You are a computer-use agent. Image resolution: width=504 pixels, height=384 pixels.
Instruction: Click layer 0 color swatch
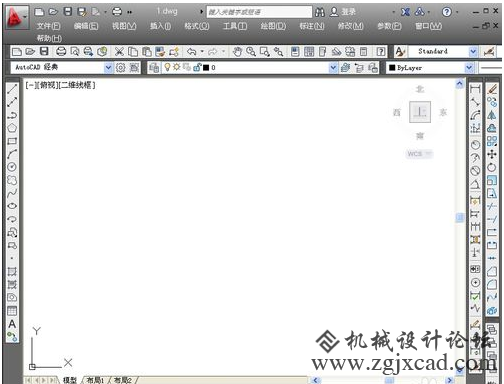[x=206, y=68]
